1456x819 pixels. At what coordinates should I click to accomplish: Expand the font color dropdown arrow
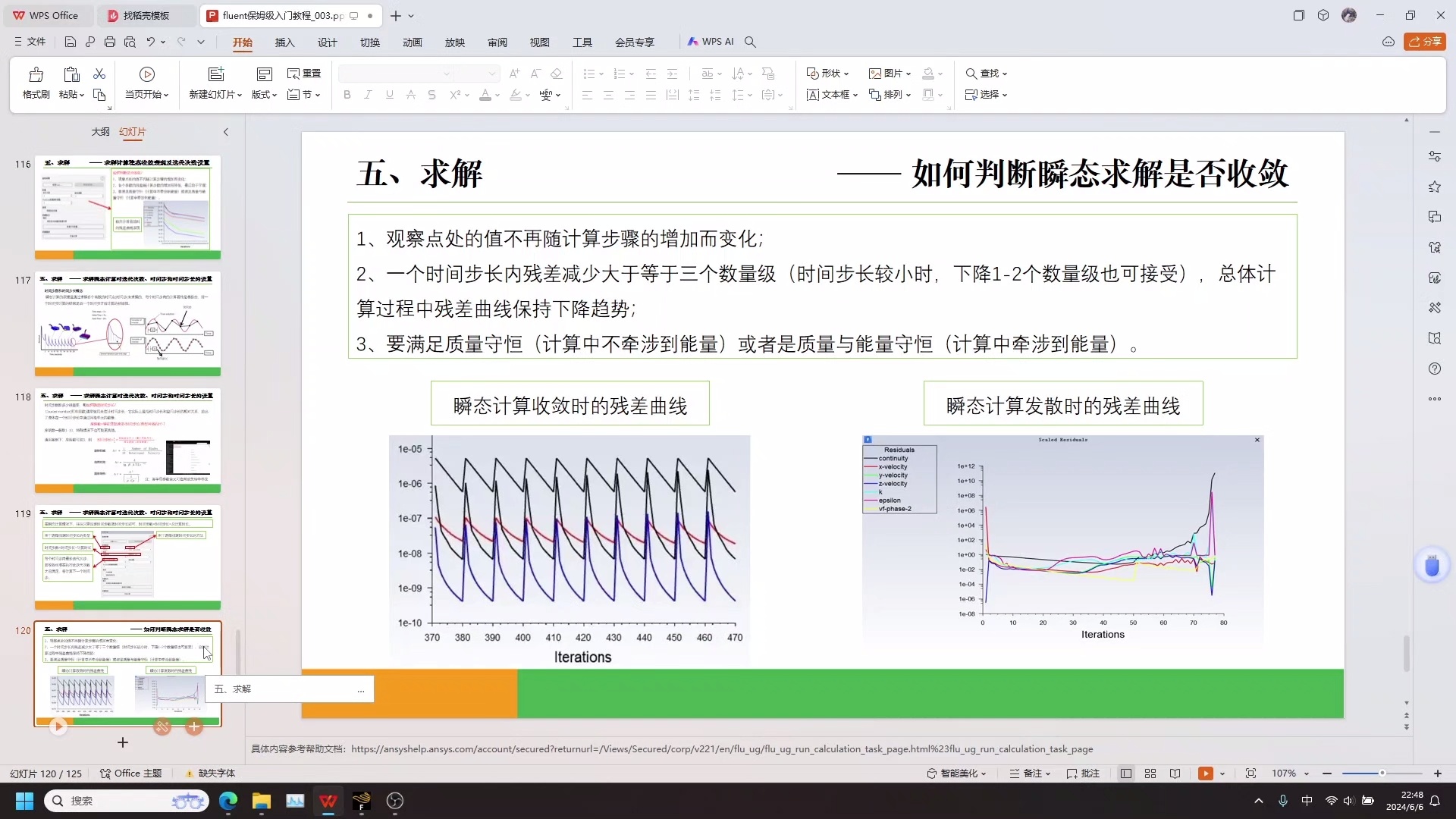pyautogui.click(x=497, y=95)
